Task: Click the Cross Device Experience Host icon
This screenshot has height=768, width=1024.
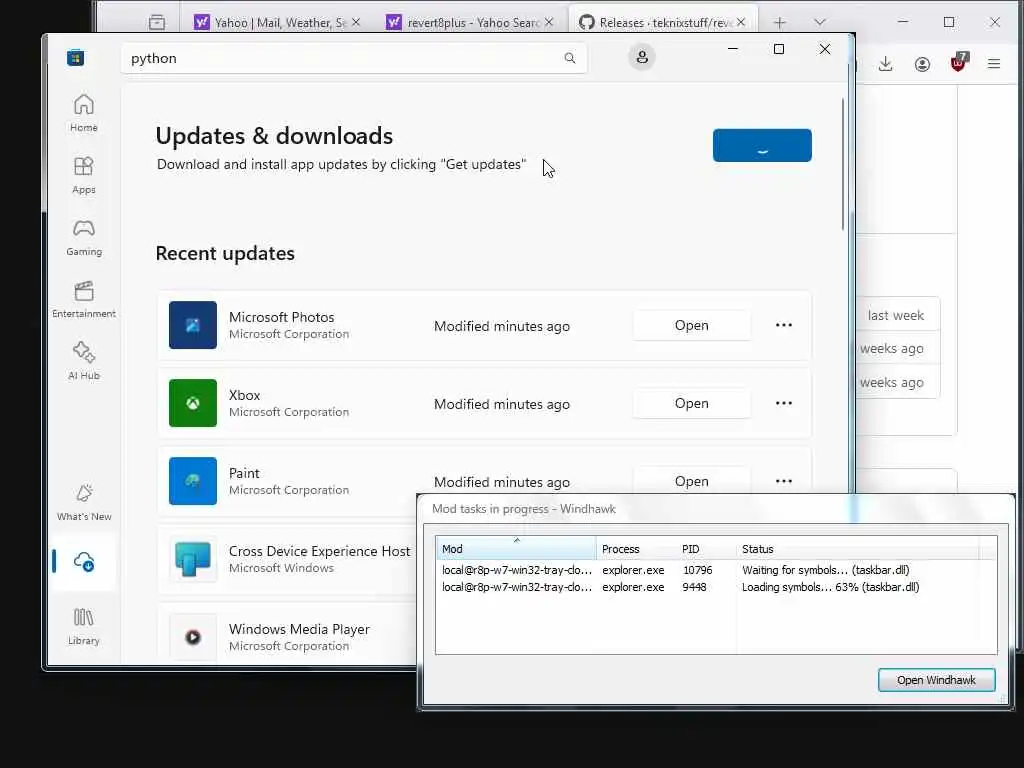Action: [193, 559]
